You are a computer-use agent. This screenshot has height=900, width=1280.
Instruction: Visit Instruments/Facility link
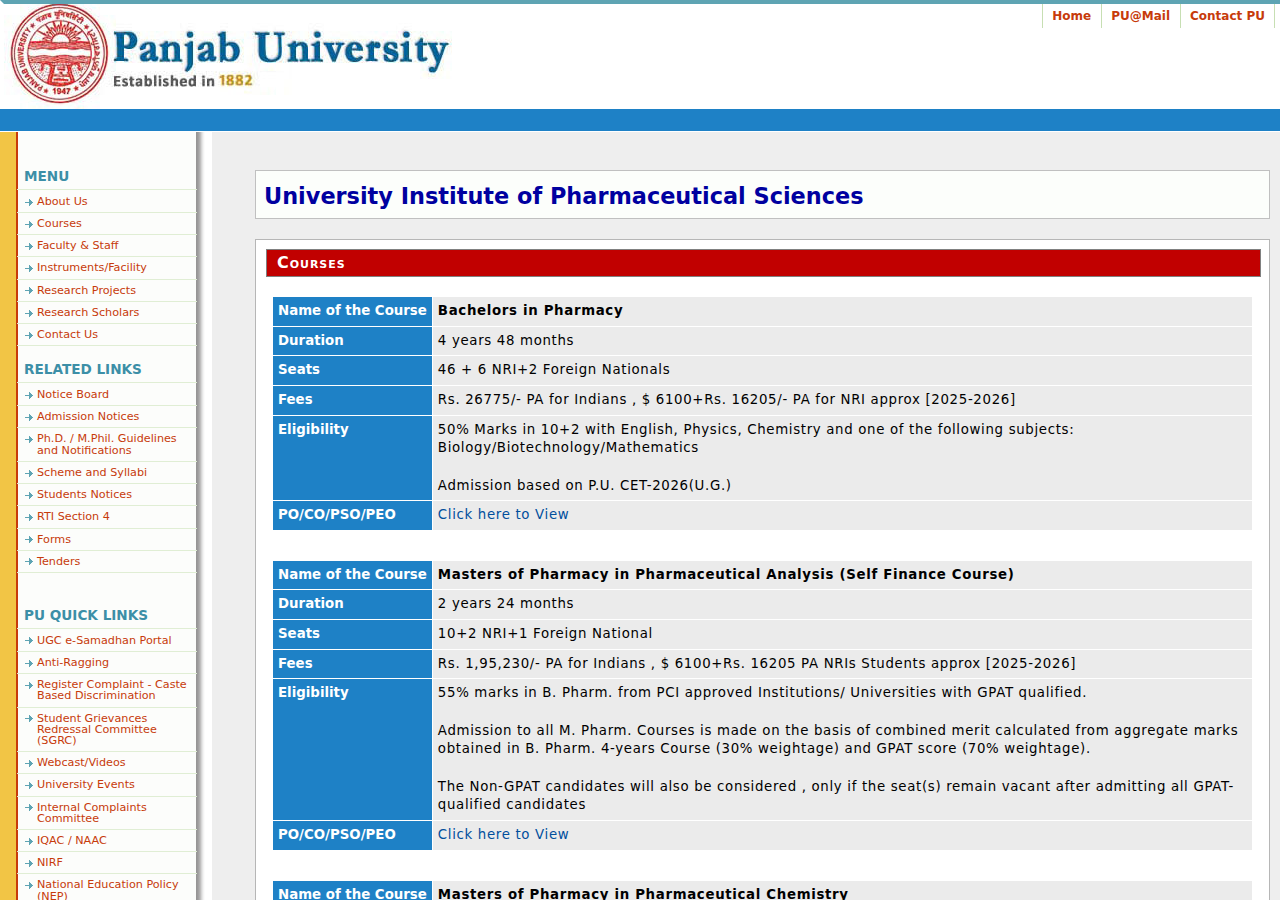pos(91,267)
